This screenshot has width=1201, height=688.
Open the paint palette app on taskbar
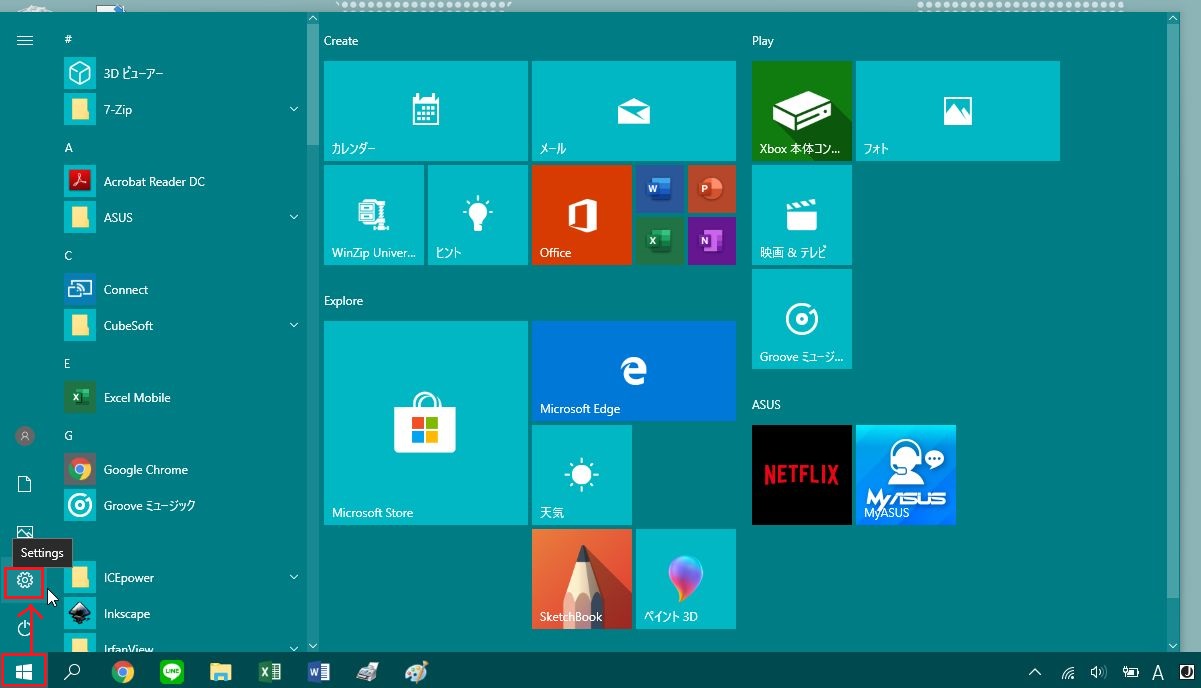[416, 672]
